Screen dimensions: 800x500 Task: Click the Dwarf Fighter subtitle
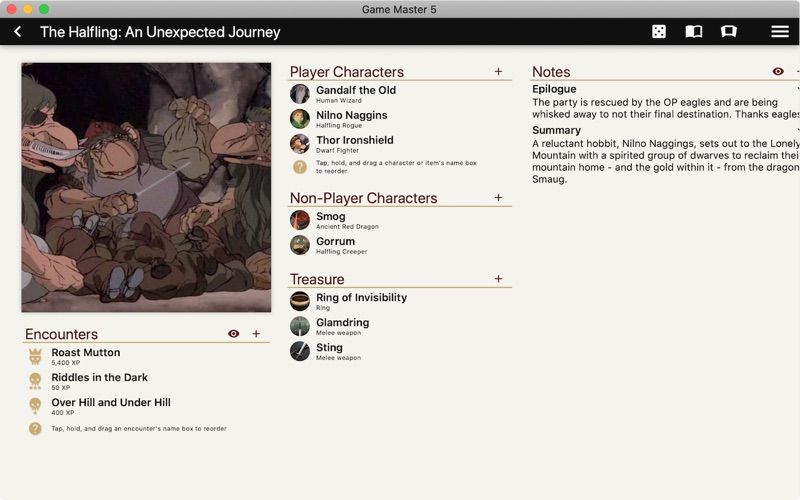pos(337,151)
